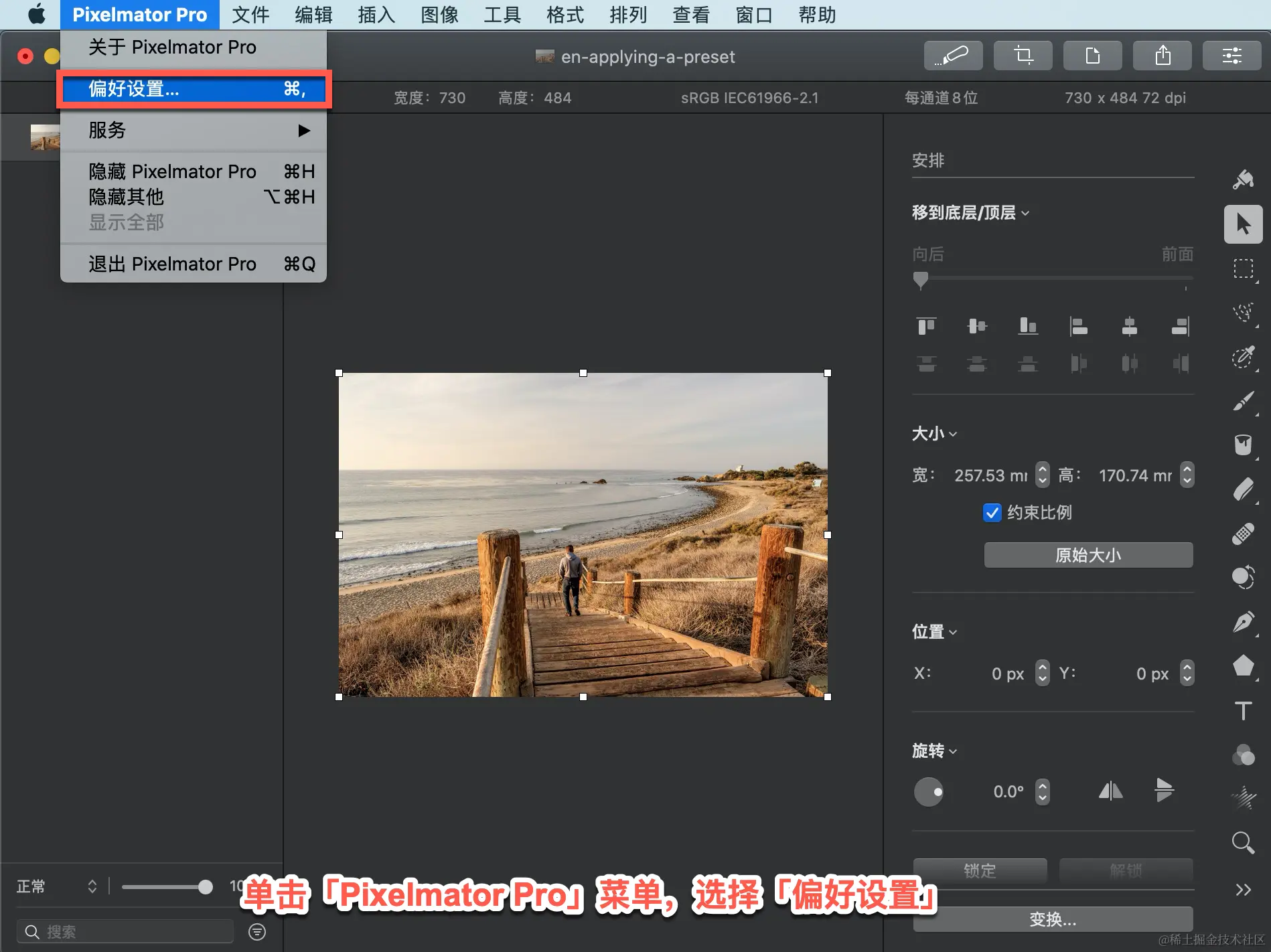Open the 编辑 menu
Image resolution: width=1271 pixels, height=952 pixels.
pos(313,15)
